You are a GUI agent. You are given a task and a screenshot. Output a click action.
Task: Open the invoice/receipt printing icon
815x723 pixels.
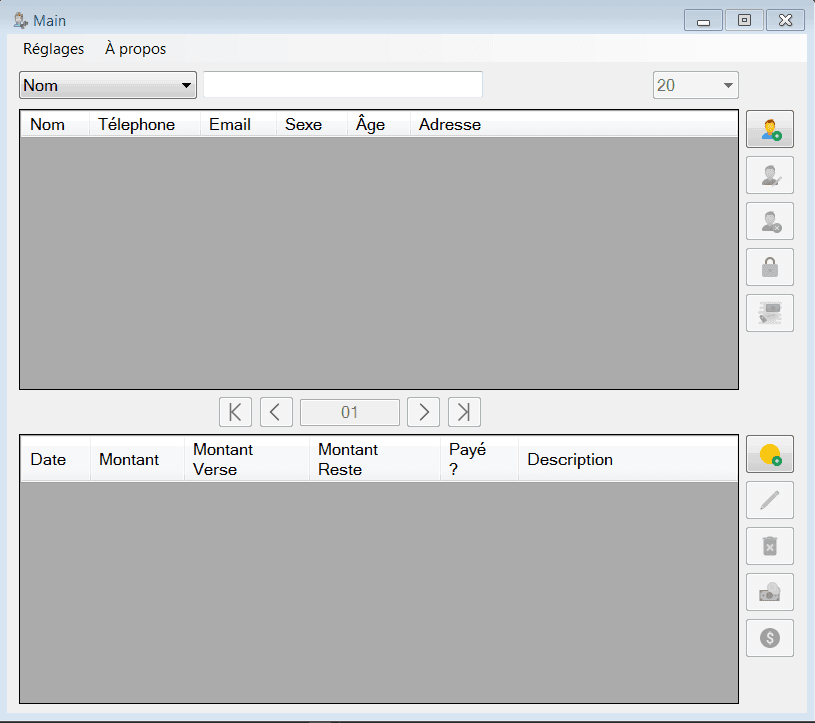(x=769, y=313)
